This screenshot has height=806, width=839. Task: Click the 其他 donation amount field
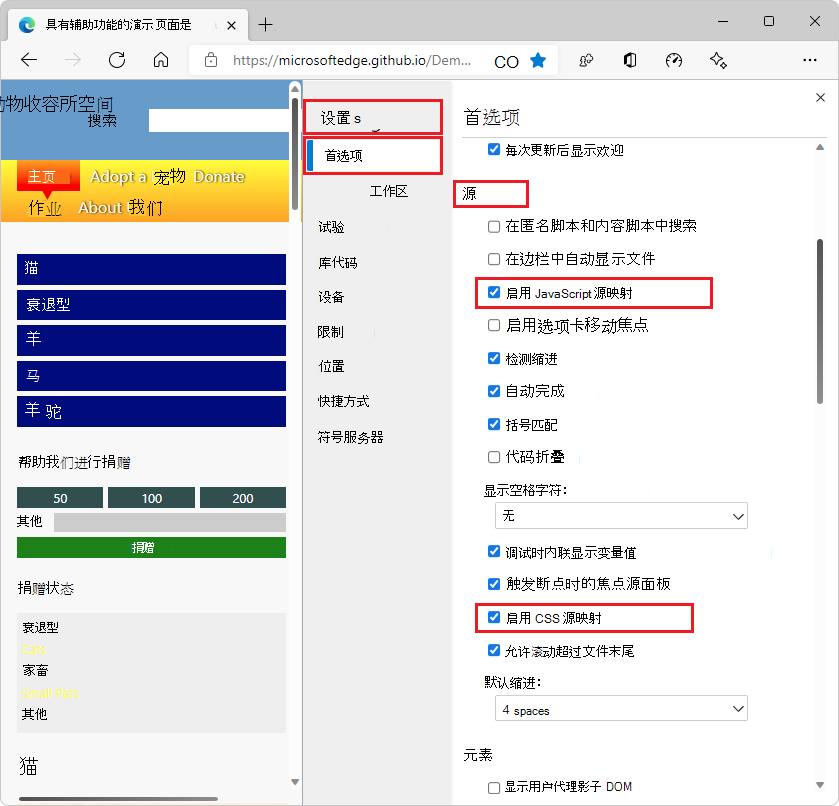(170, 522)
